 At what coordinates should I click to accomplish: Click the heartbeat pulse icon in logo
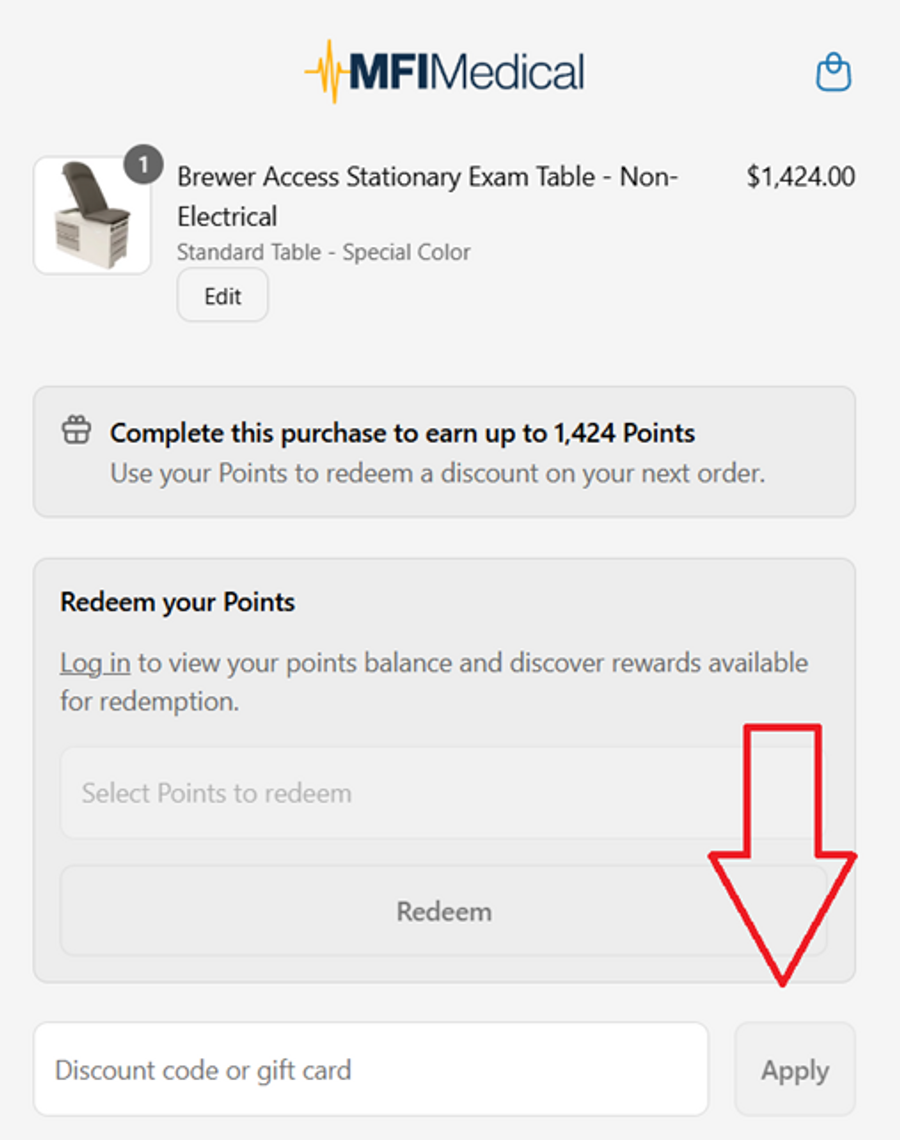pyautogui.click(x=325, y=72)
